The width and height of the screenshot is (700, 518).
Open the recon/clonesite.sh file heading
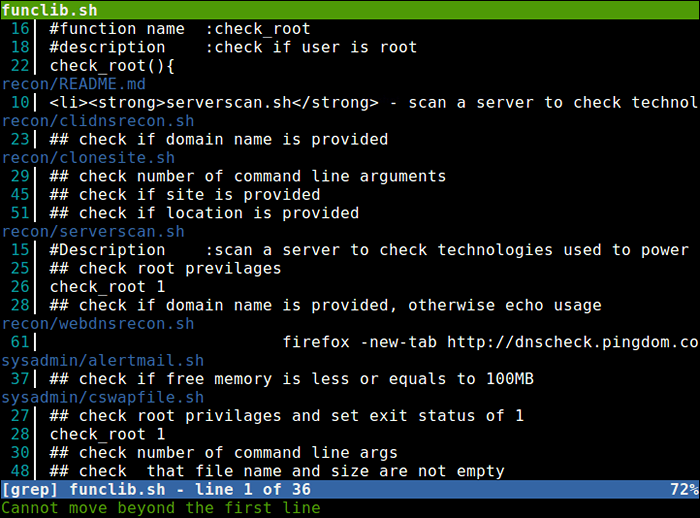89,158
